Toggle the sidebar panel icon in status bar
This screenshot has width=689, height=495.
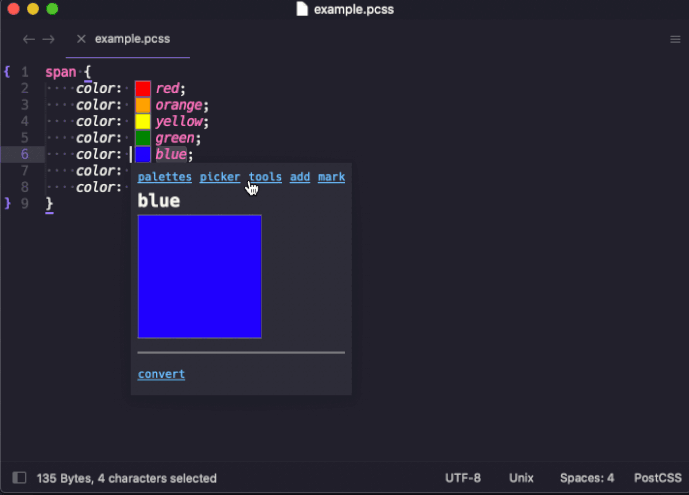click(19, 477)
